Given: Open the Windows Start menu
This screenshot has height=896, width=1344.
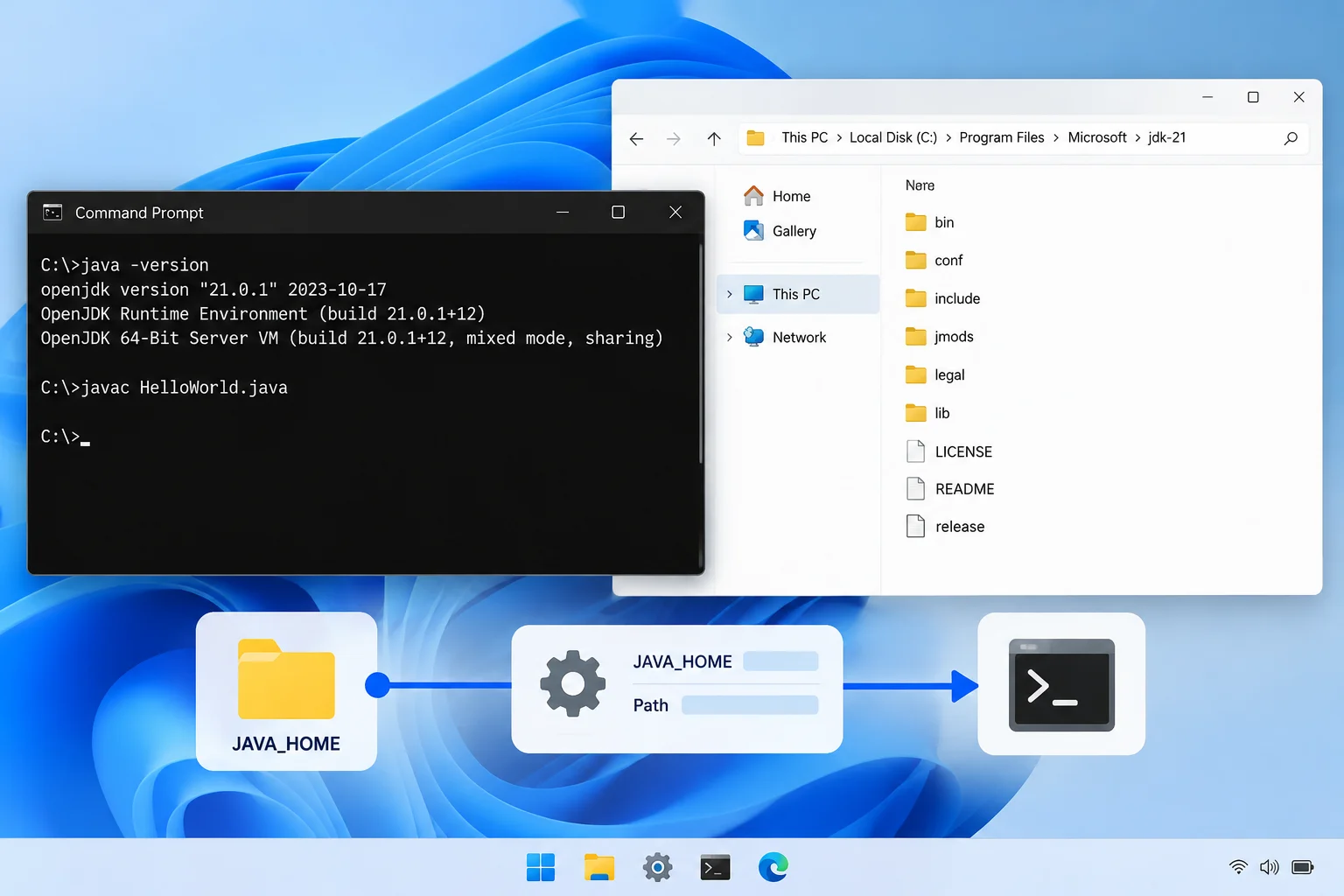Looking at the screenshot, I should point(541,867).
